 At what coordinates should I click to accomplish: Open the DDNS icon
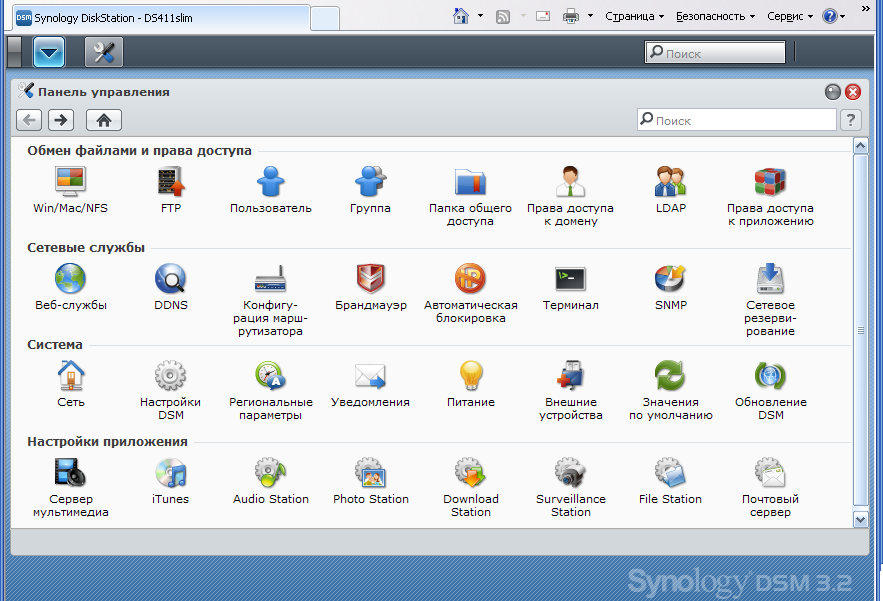point(171,278)
